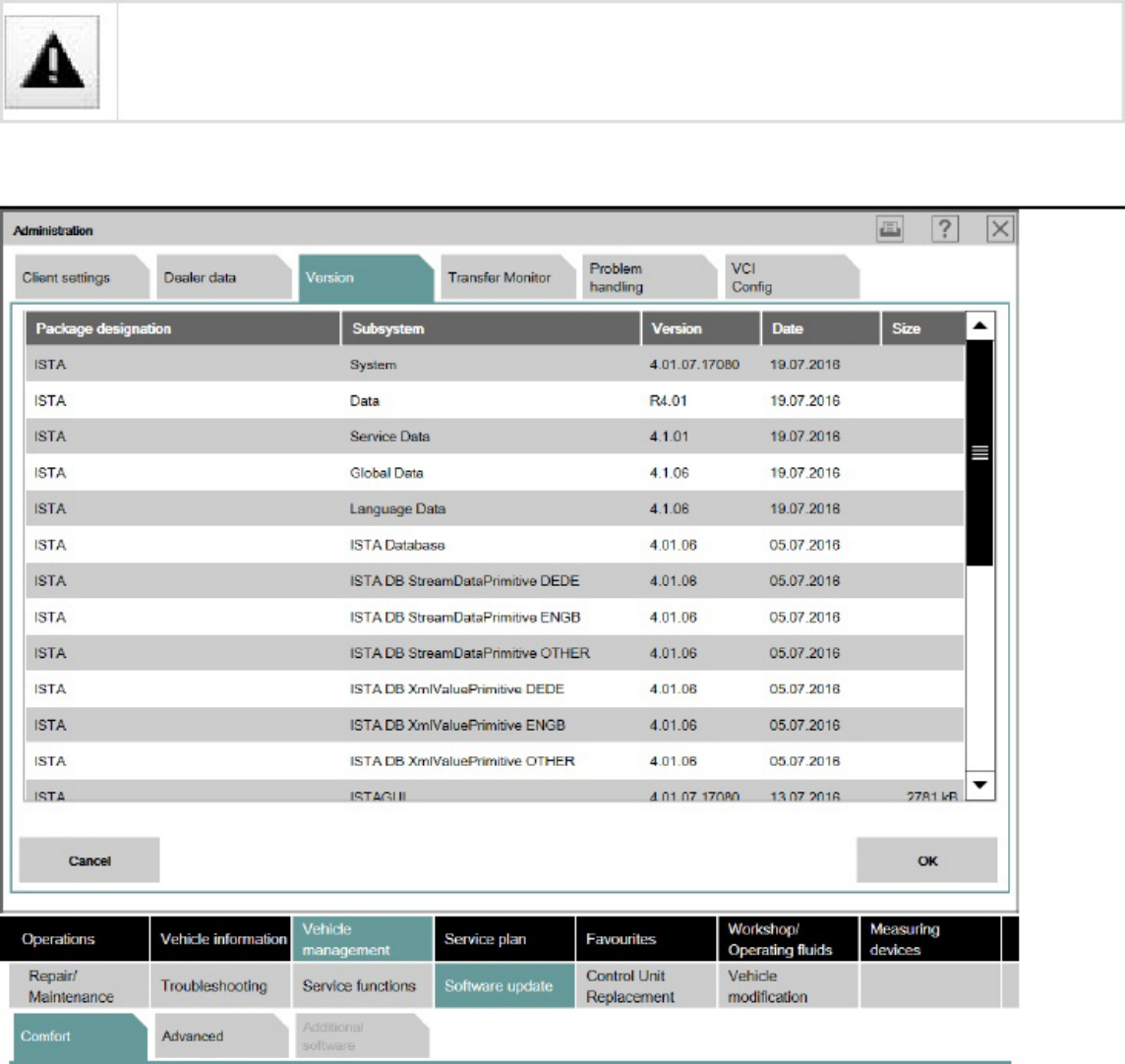The image size is (1125, 1064).
Task: Select ISTA DB XmlValuePrimitive OTHER row
Action: 495,761
